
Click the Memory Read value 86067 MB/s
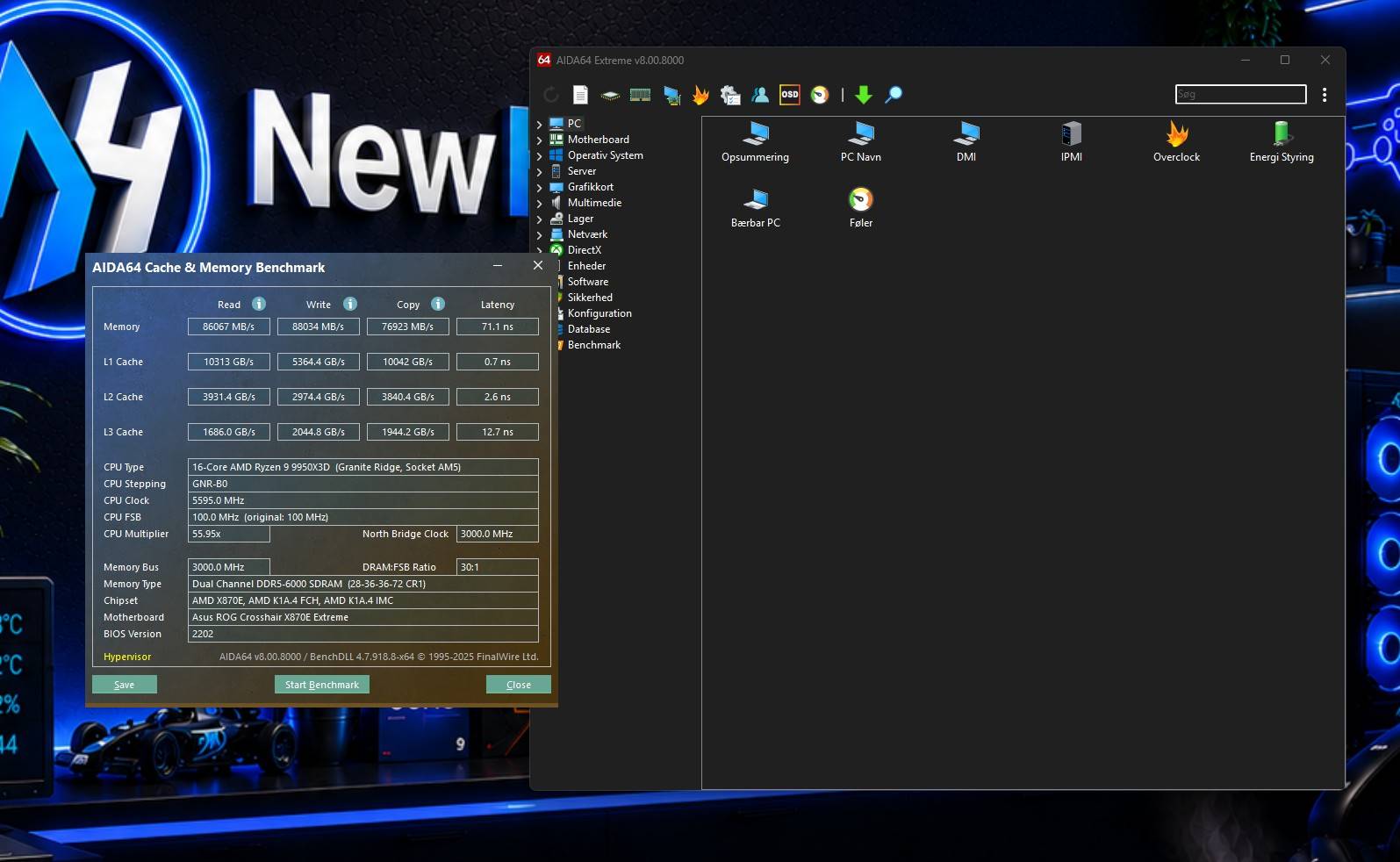[229, 327]
